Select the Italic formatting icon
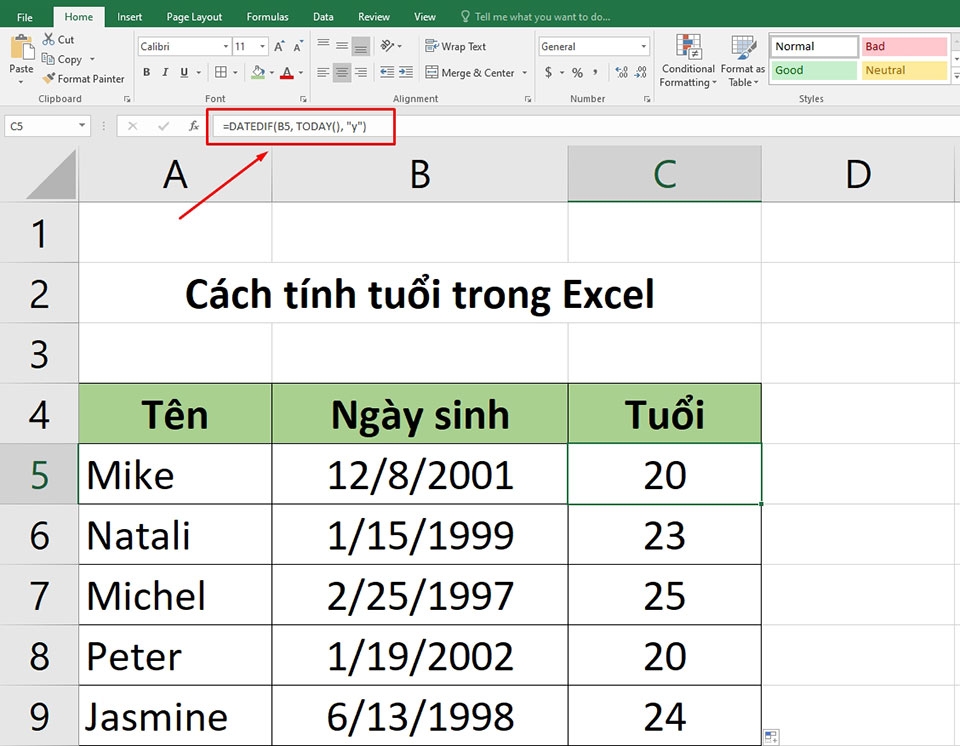The width and height of the screenshot is (960, 746). [165, 72]
